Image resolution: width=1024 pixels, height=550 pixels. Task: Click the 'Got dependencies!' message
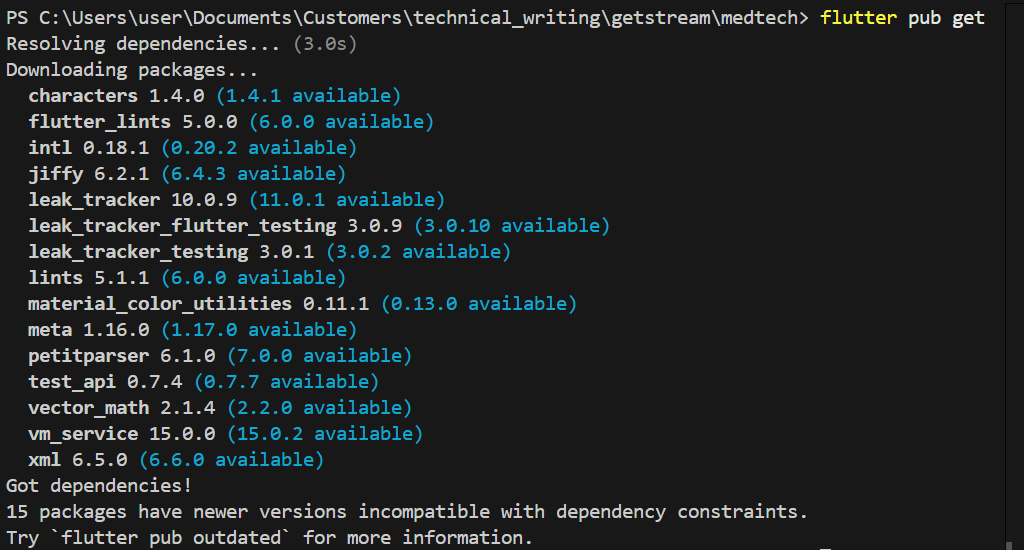click(x=98, y=486)
